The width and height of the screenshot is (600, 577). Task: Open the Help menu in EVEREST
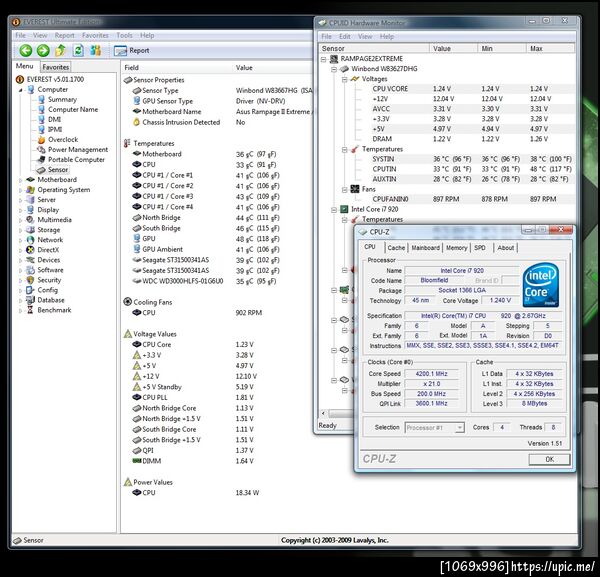pyautogui.click(x=147, y=36)
